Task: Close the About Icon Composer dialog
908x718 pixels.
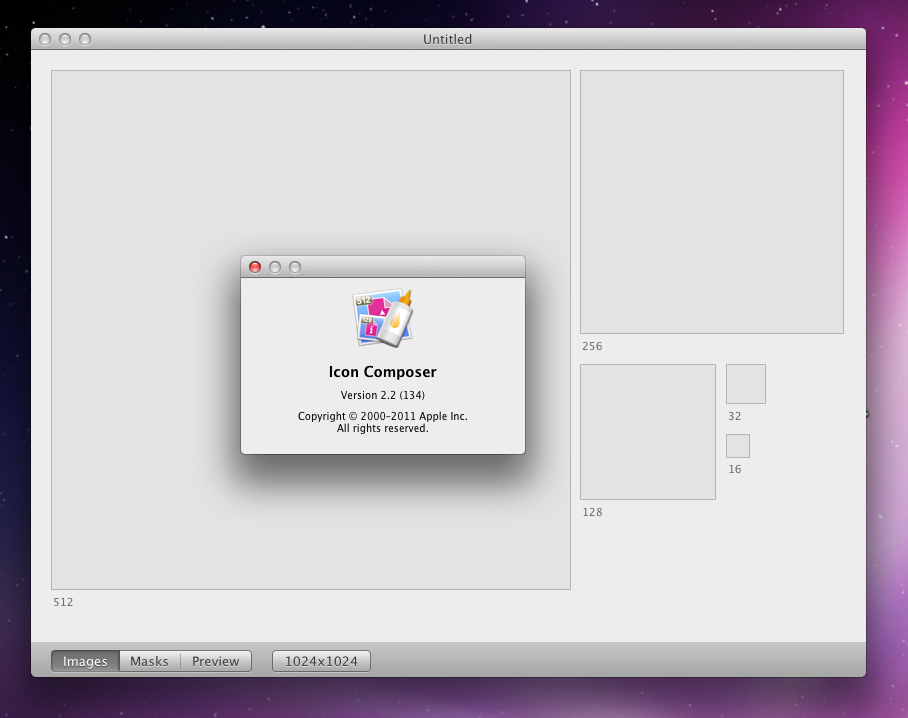Action: coord(255,267)
